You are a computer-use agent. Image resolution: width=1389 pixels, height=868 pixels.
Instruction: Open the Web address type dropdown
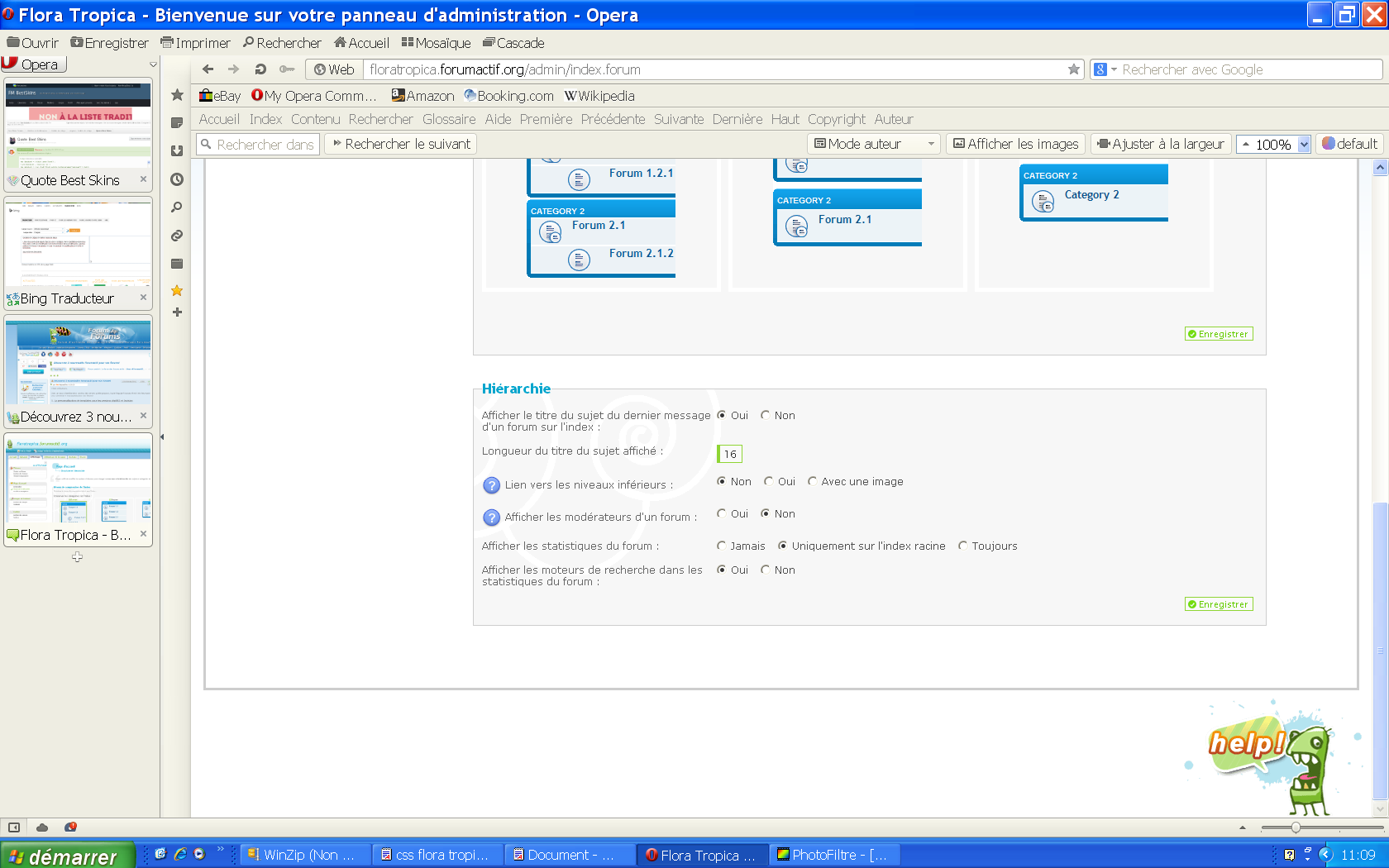pyautogui.click(x=334, y=69)
